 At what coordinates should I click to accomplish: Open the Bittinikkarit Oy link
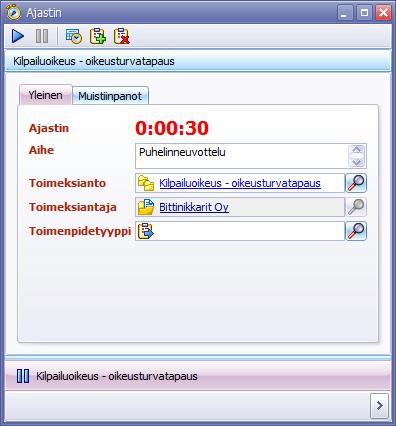click(194, 207)
